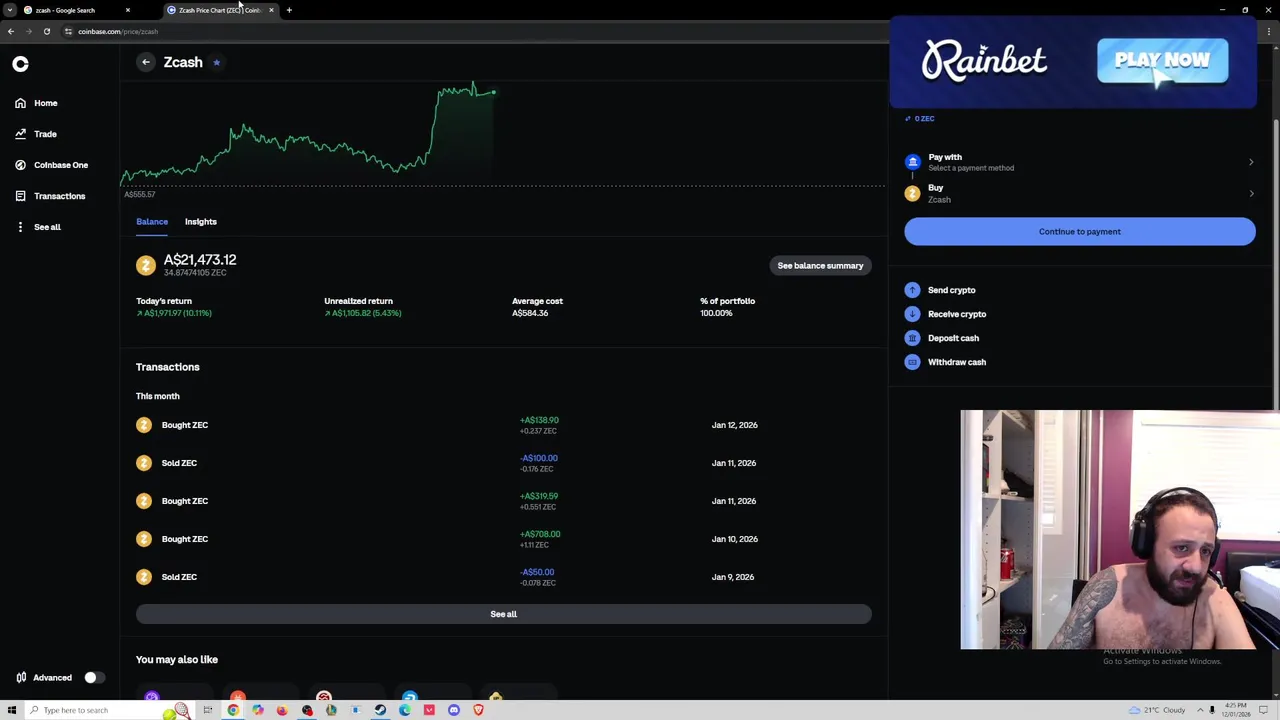Star Zcash to add to watchlist
The image size is (1280, 720).
point(216,62)
